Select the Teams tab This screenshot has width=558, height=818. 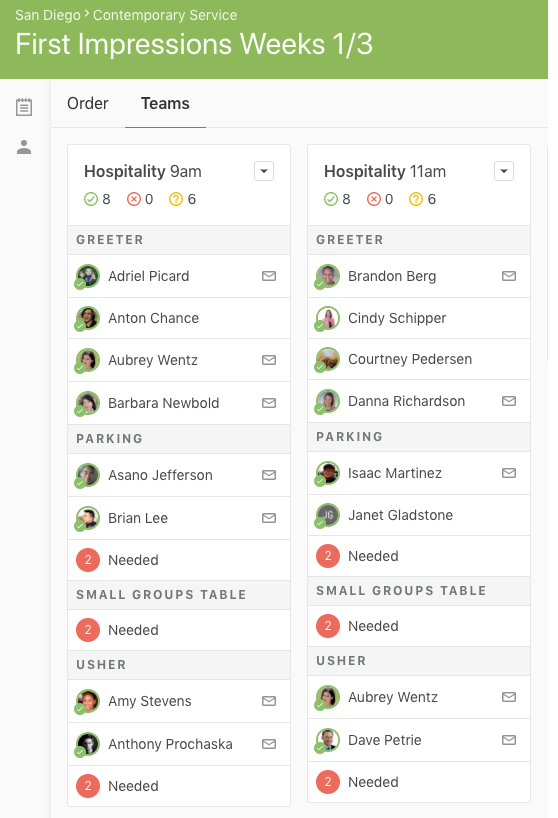(x=165, y=103)
